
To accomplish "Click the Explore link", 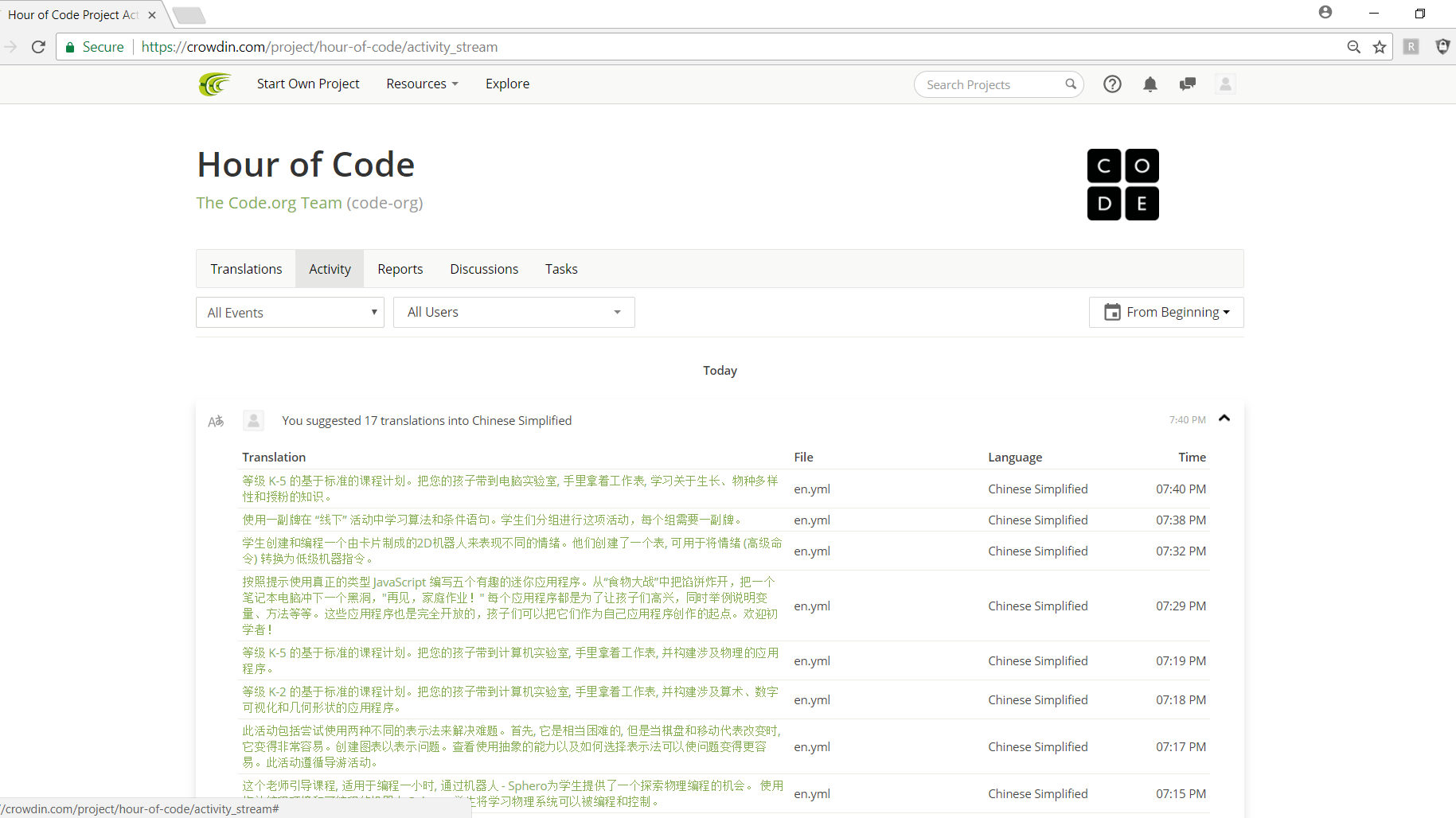I will [x=507, y=84].
